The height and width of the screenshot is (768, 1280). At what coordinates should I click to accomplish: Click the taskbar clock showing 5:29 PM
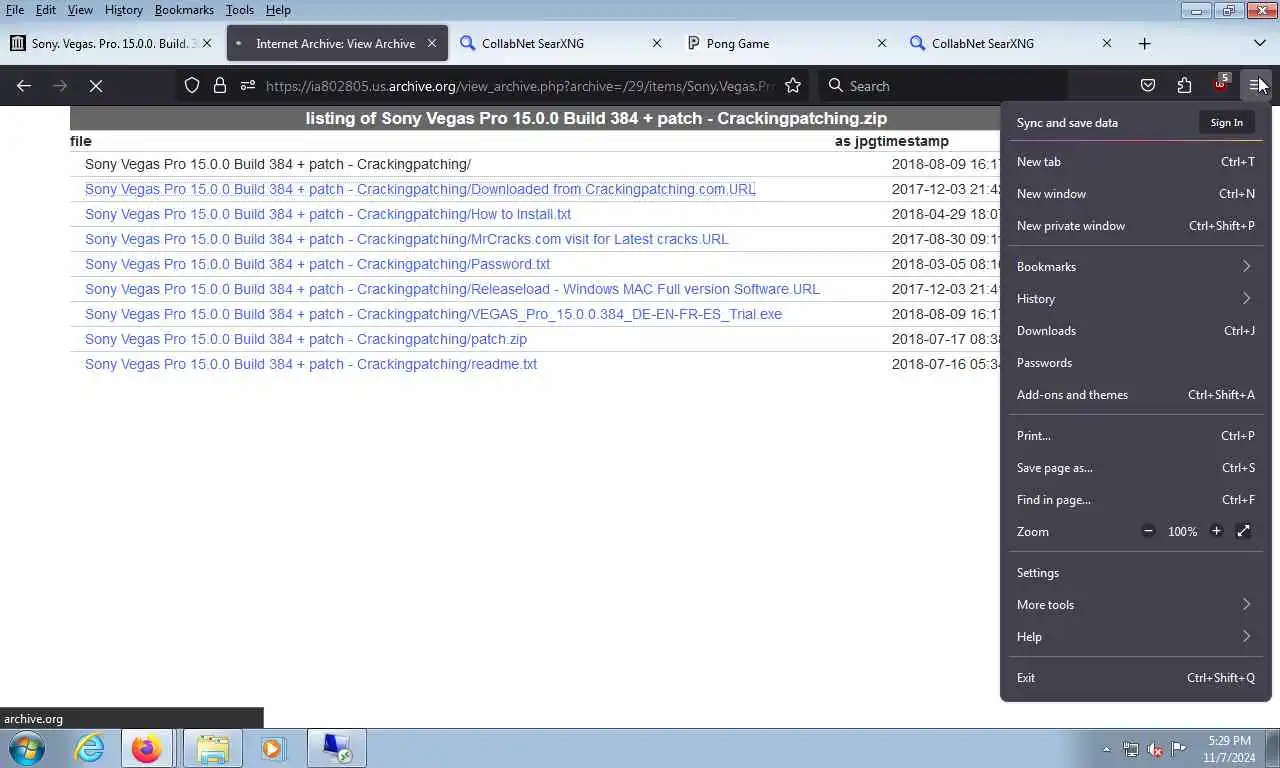click(1229, 749)
